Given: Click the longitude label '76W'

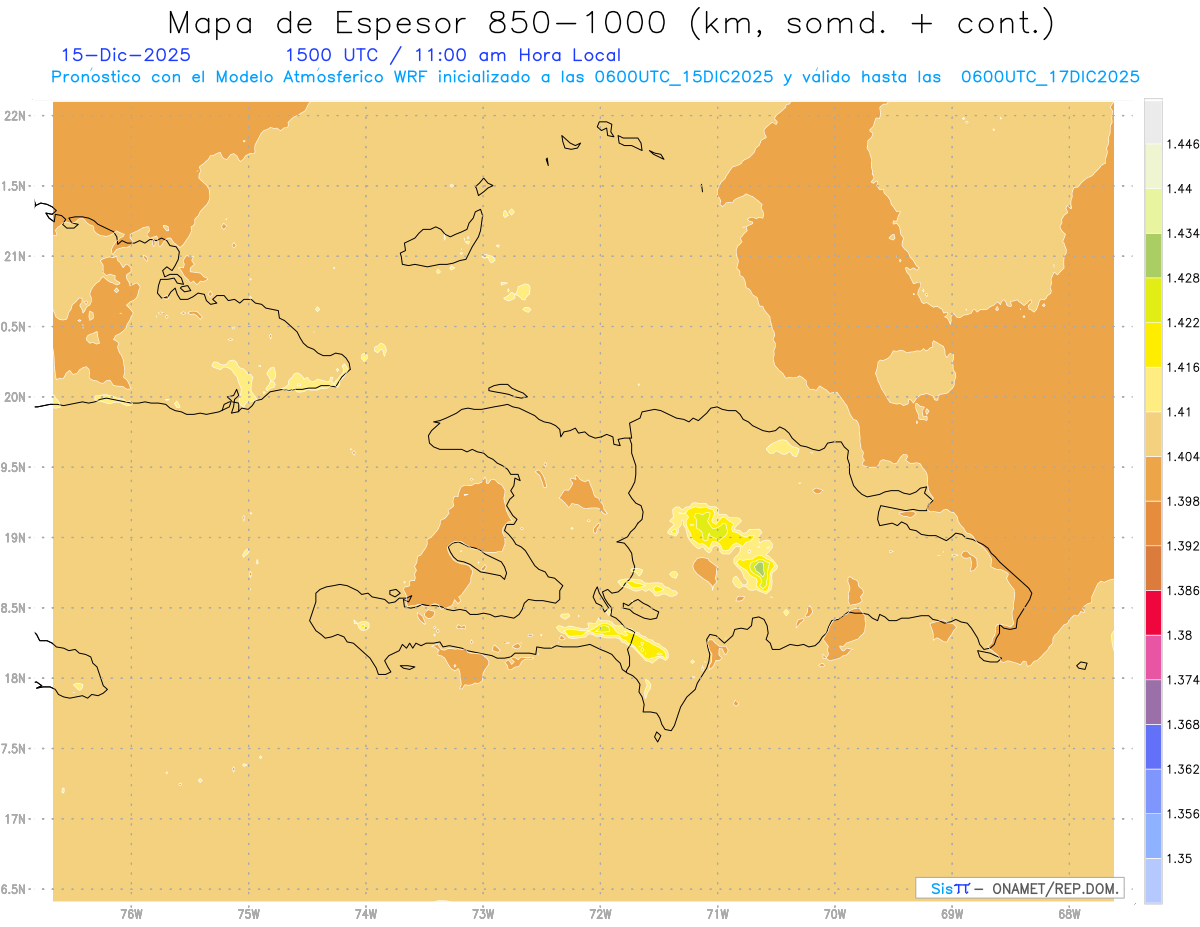Looking at the screenshot, I should 131,913.
